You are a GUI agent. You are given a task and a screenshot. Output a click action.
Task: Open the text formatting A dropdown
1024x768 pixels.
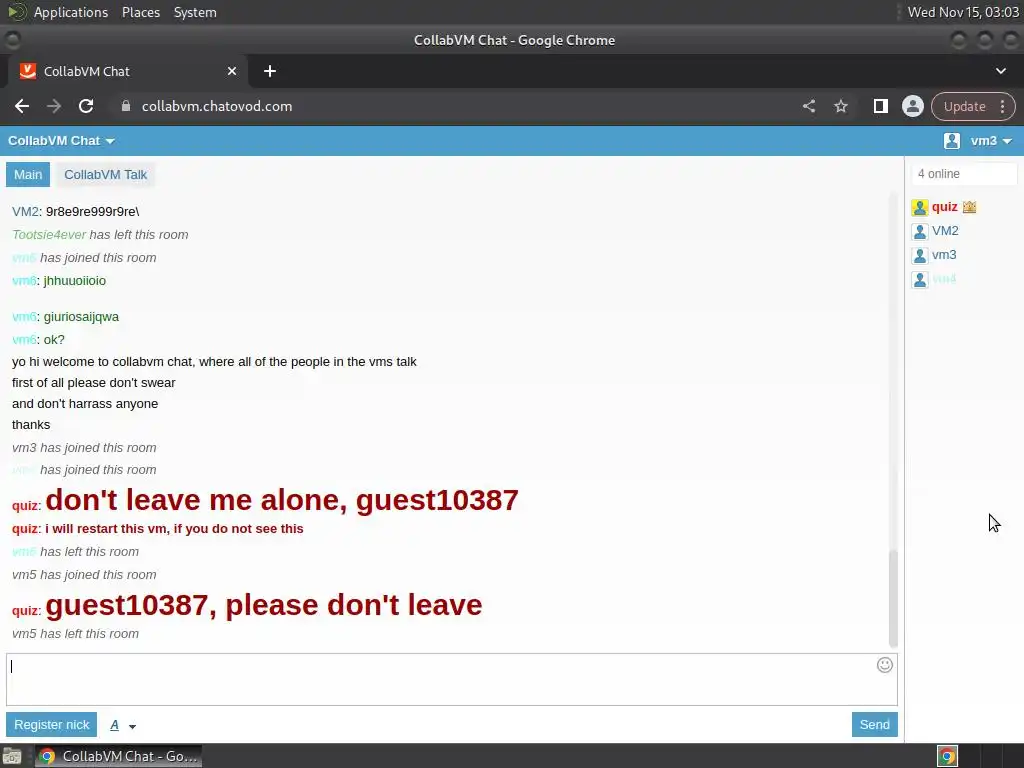(123, 726)
